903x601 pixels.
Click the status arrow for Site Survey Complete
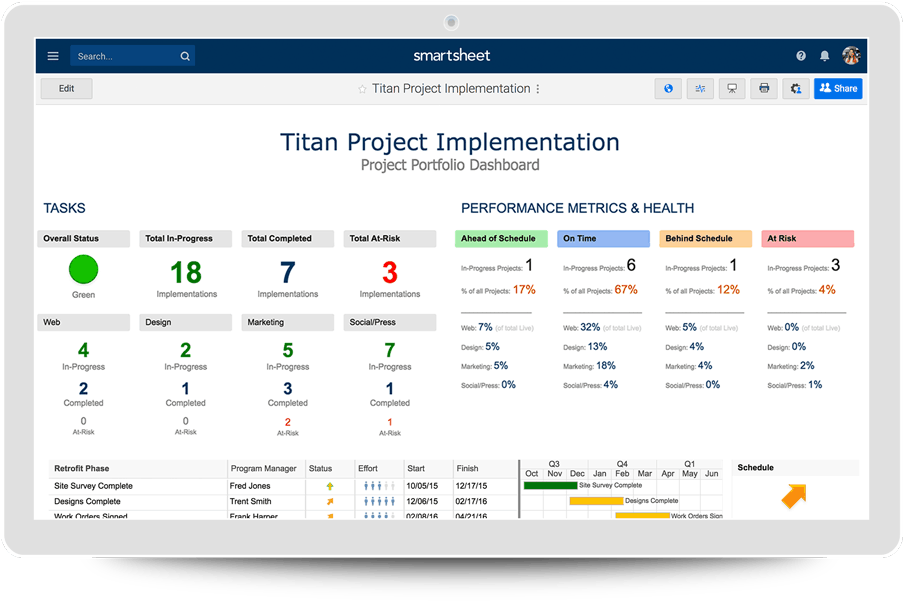point(330,486)
